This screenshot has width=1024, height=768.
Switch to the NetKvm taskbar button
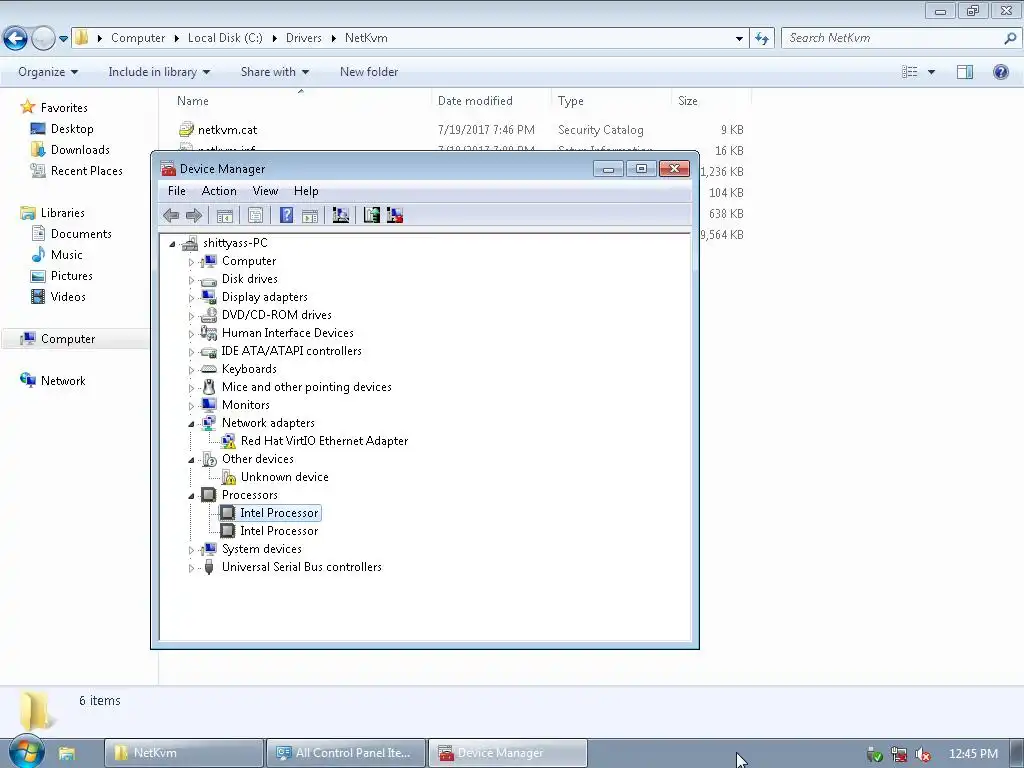[x=184, y=753]
